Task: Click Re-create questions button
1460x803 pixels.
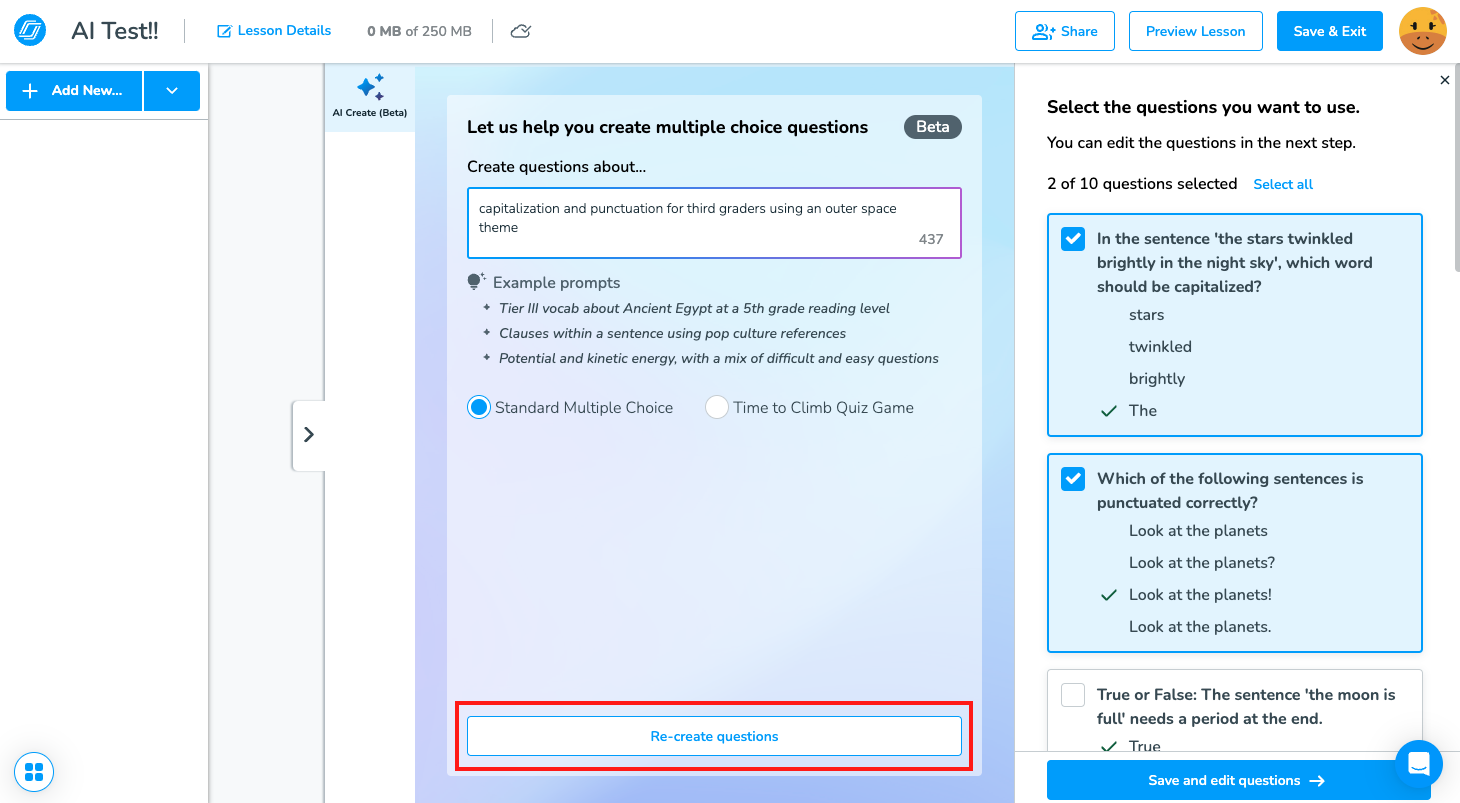Action: pos(714,736)
